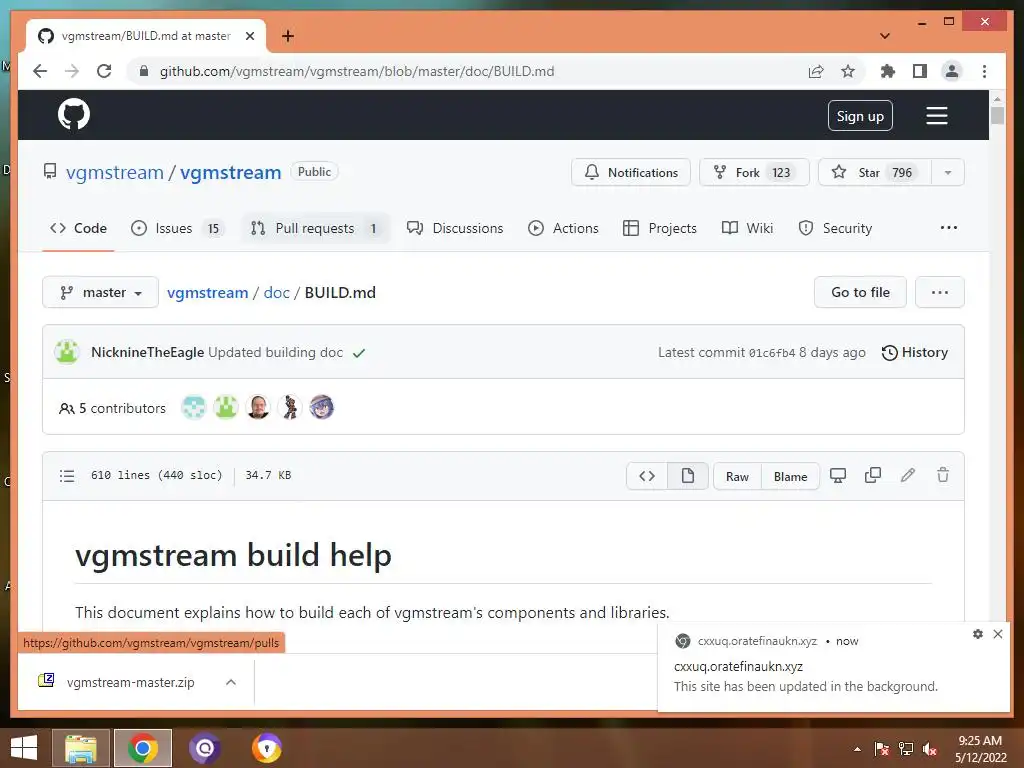
Task: Open the Updated building doc commit message
Action: click(276, 352)
